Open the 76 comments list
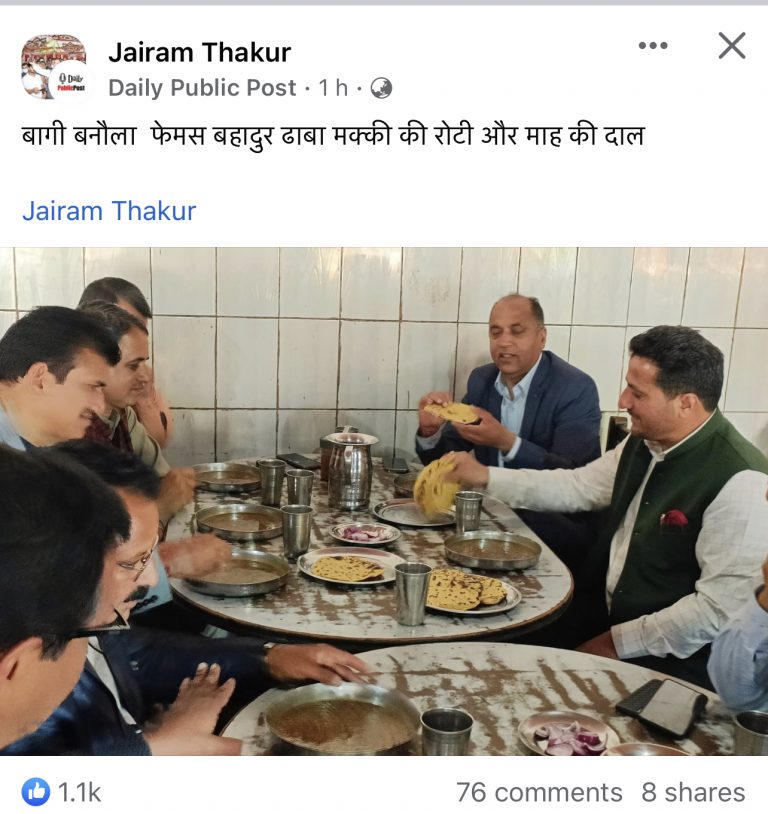The image size is (768, 814). pos(539,793)
